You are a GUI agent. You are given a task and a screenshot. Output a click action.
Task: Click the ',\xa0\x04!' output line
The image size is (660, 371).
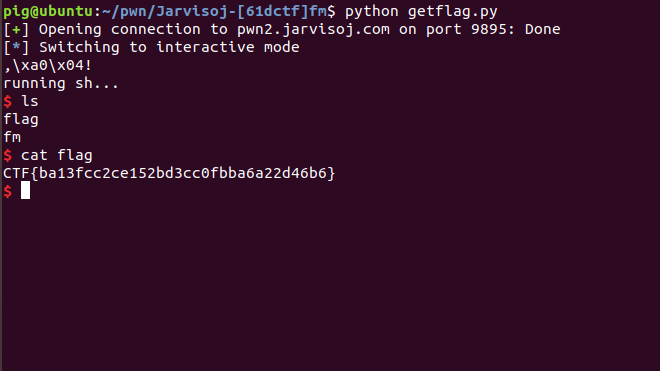pyautogui.click(x=48, y=65)
